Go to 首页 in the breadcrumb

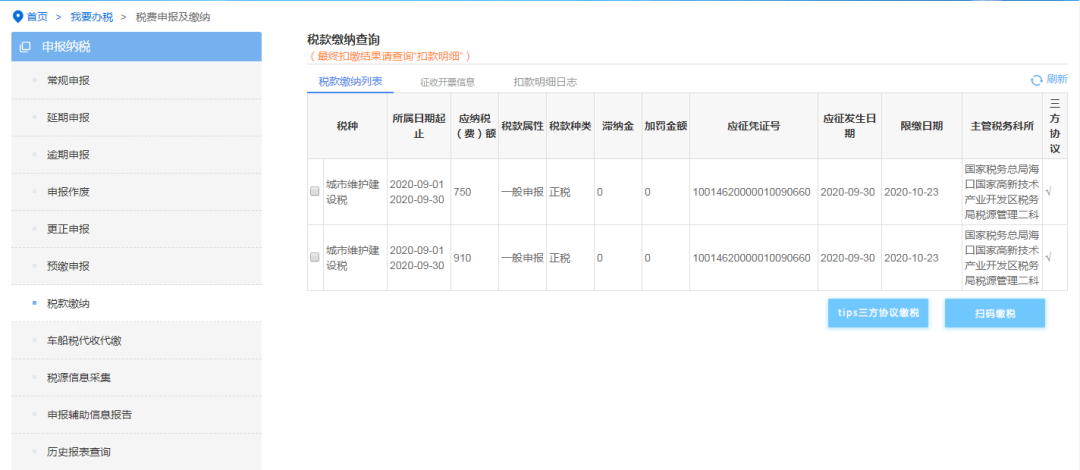tap(37, 17)
